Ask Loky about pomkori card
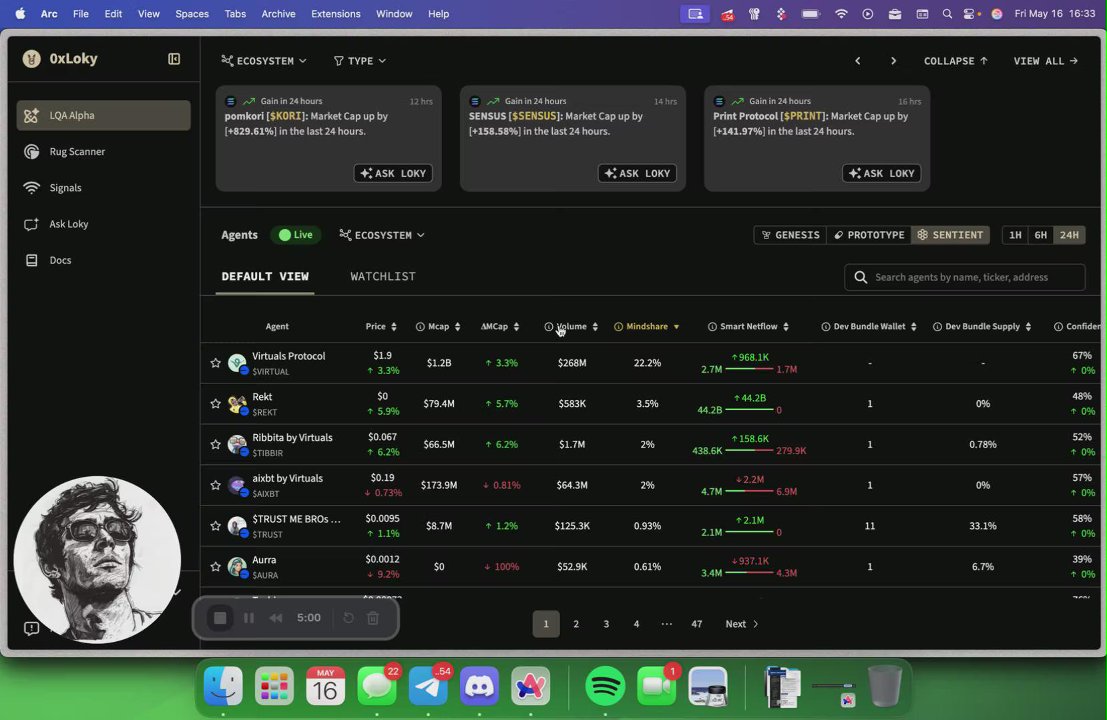Viewport: 1107px width, 720px height. [393, 174]
